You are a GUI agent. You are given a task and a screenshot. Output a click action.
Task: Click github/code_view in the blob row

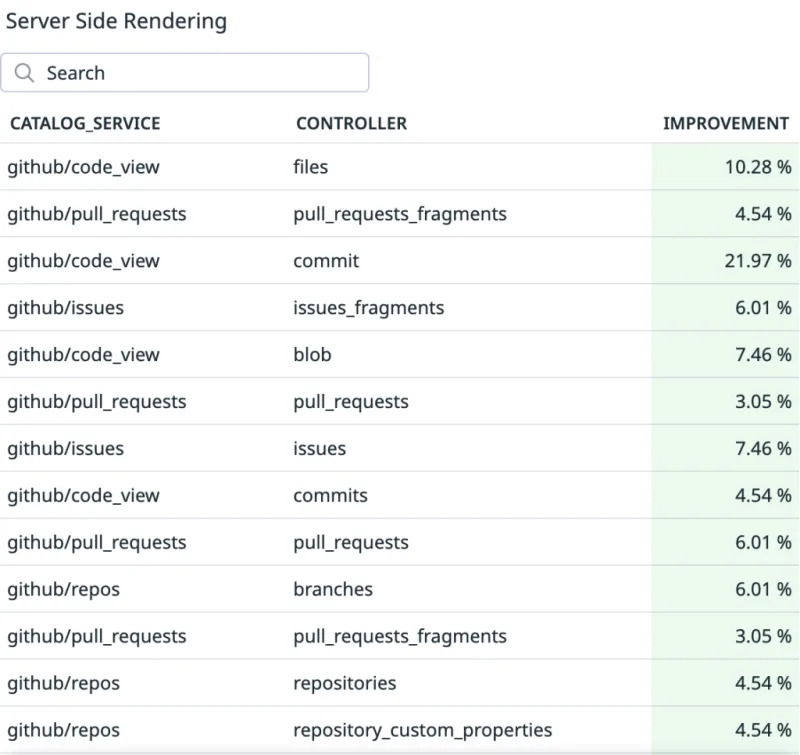coord(83,355)
